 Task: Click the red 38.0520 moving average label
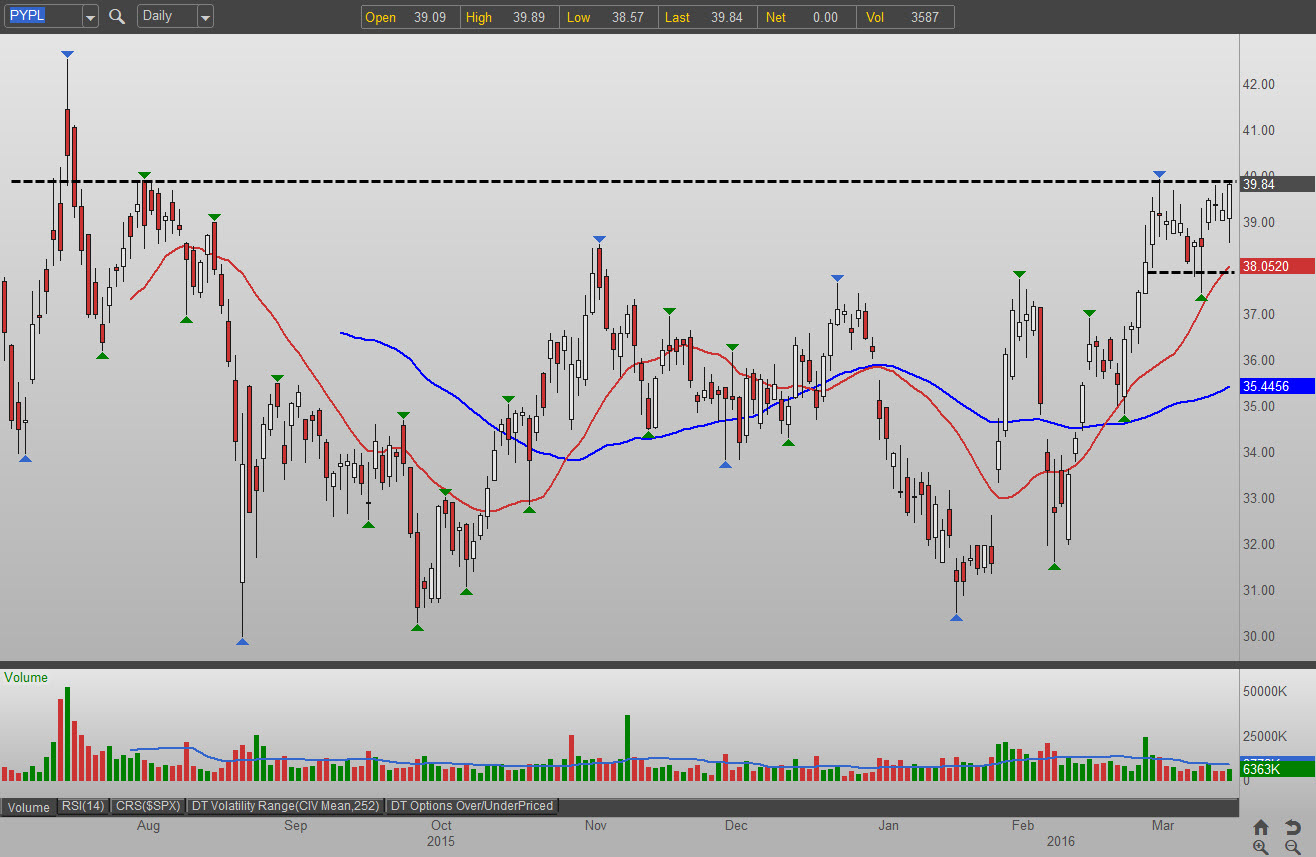point(1277,266)
